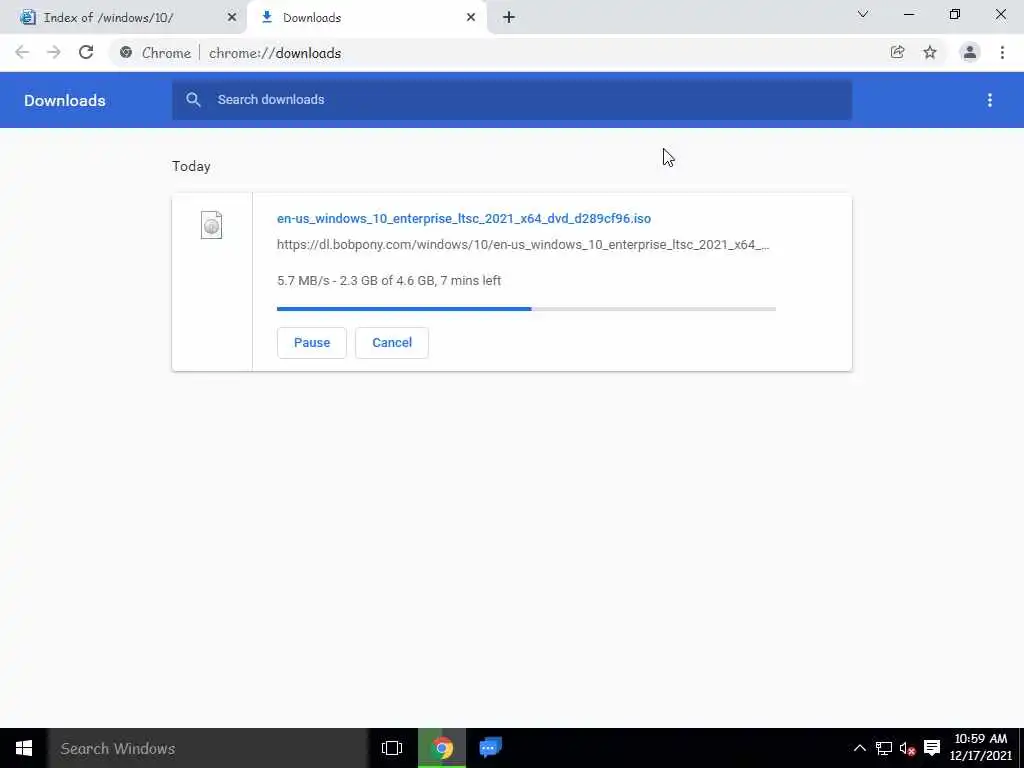1024x768 pixels.
Task: Click the ISO file icon in download card
Action: (212, 225)
